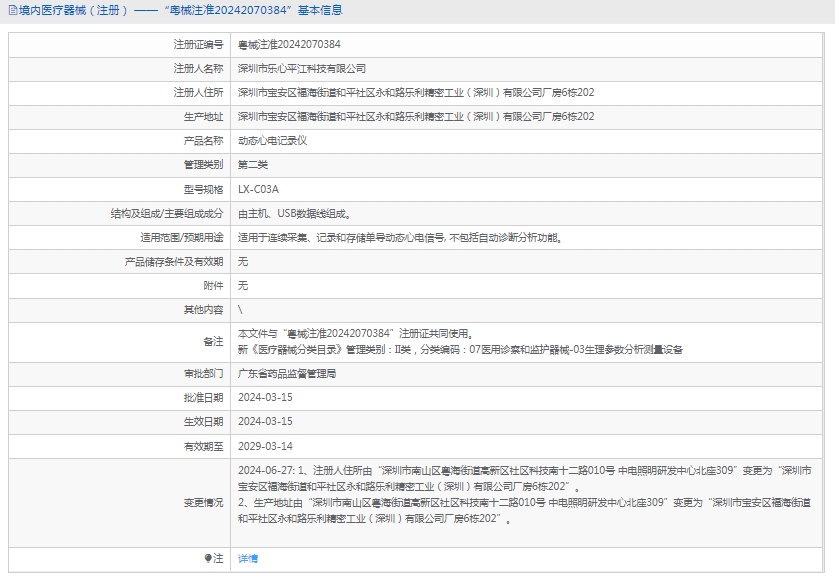Screen dimensions: 835x576
Task: Click the model value LX-C03A
Action: (x=258, y=189)
